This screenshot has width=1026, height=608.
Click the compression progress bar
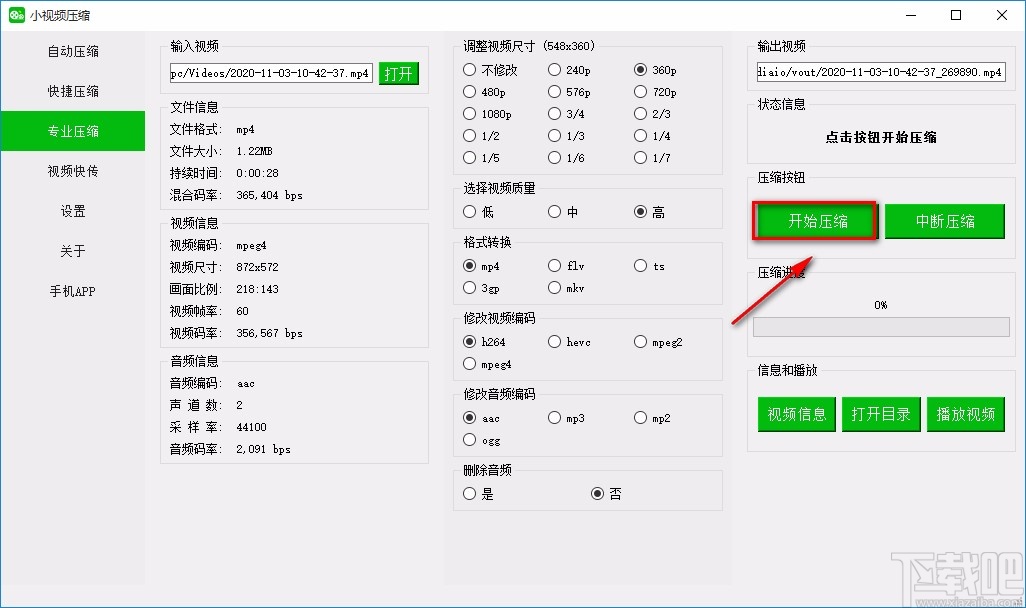tap(881, 327)
